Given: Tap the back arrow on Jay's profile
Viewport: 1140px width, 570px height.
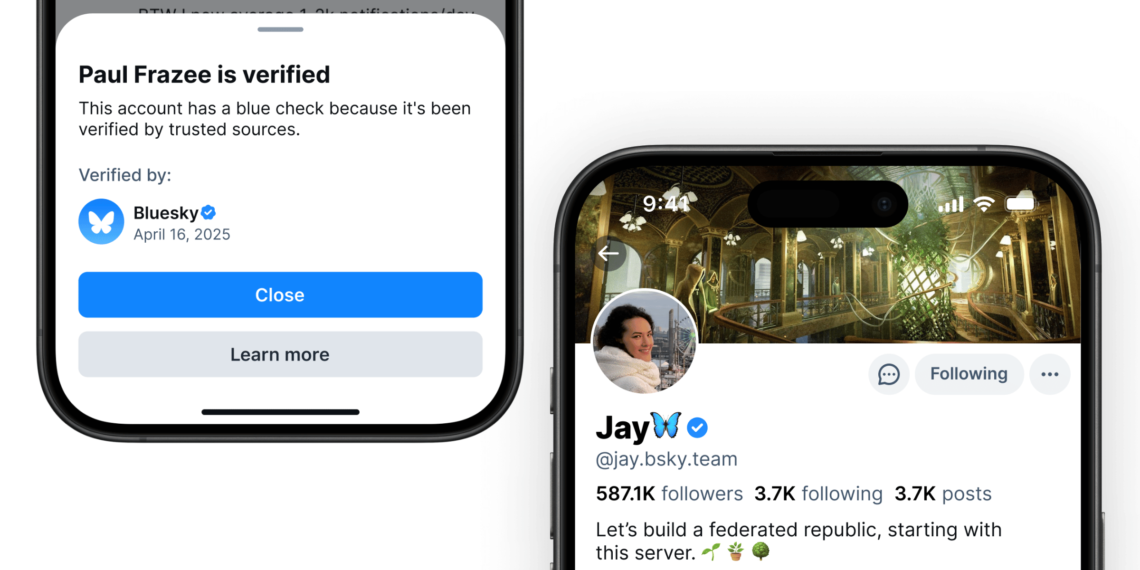Looking at the screenshot, I should tap(608, 254).
